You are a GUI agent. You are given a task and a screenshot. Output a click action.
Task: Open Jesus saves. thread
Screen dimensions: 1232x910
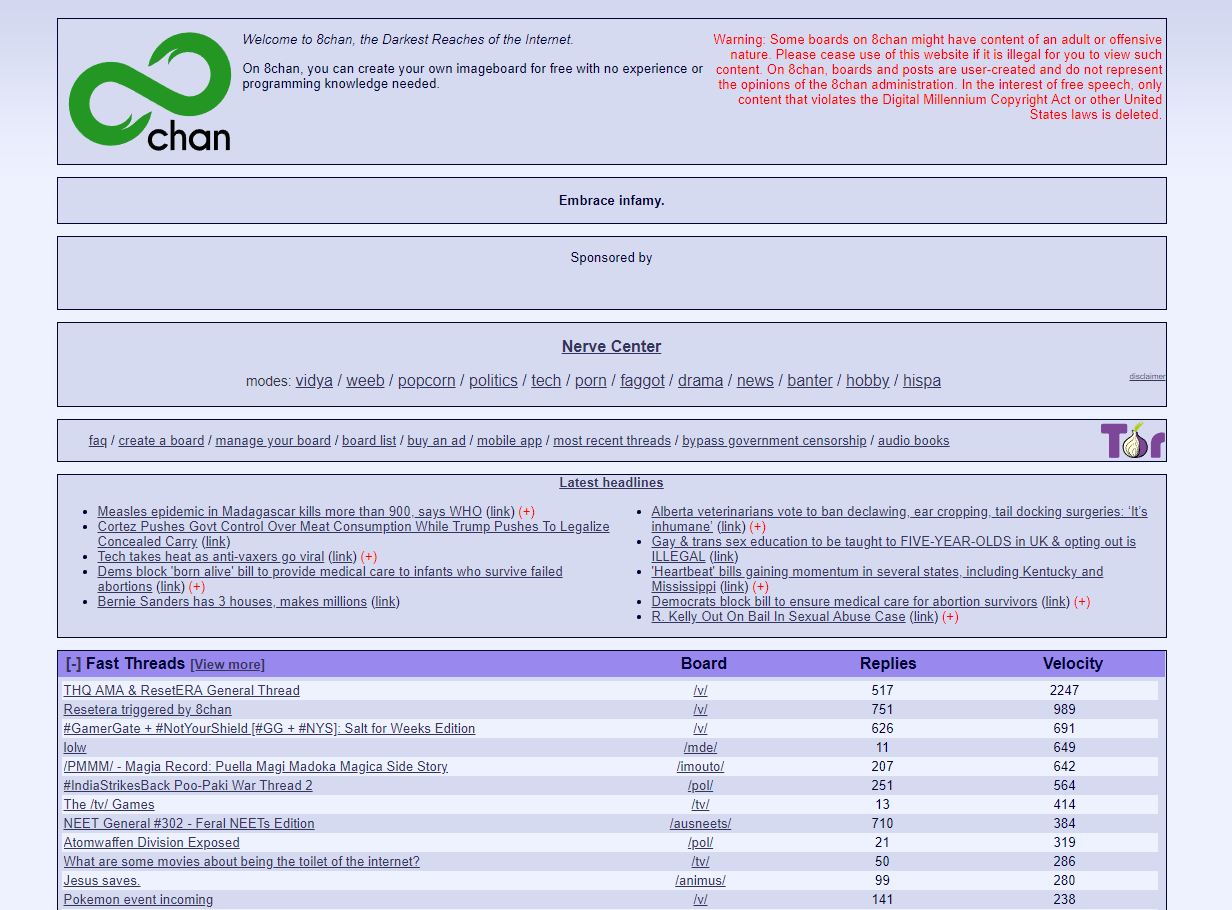click(102, 881)
